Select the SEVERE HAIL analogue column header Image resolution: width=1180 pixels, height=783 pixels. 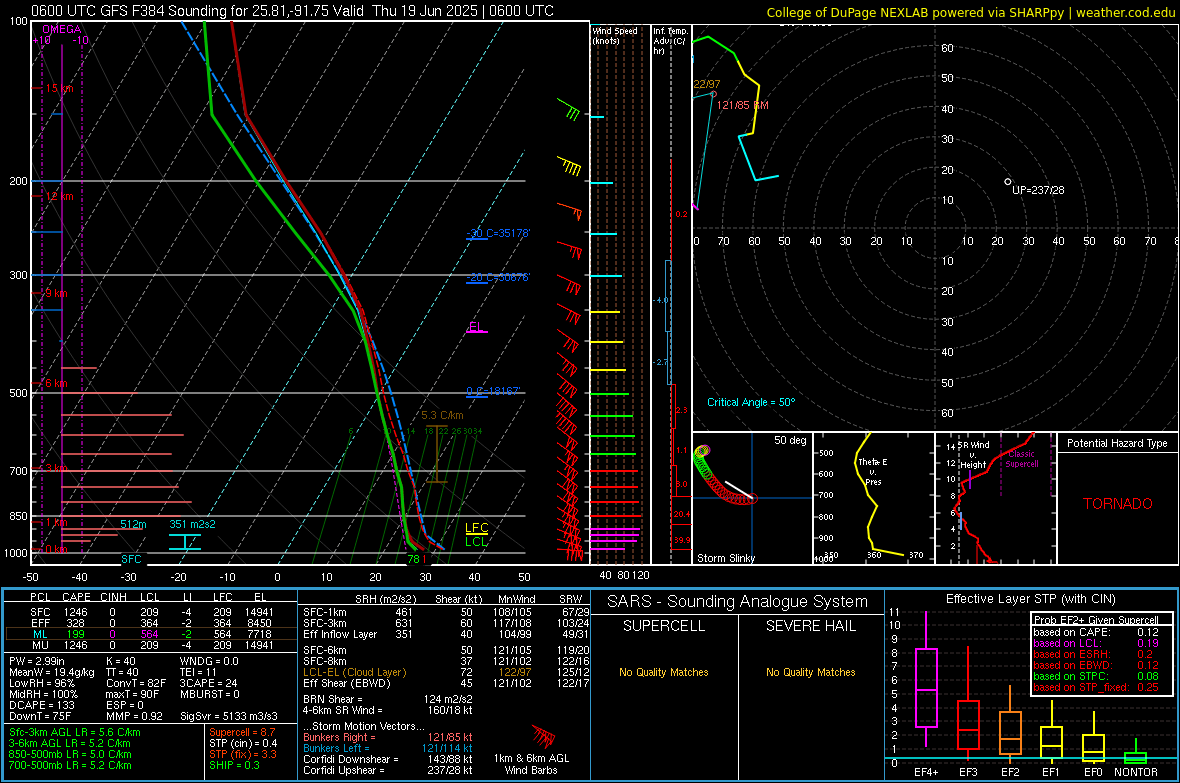[810, 626]
